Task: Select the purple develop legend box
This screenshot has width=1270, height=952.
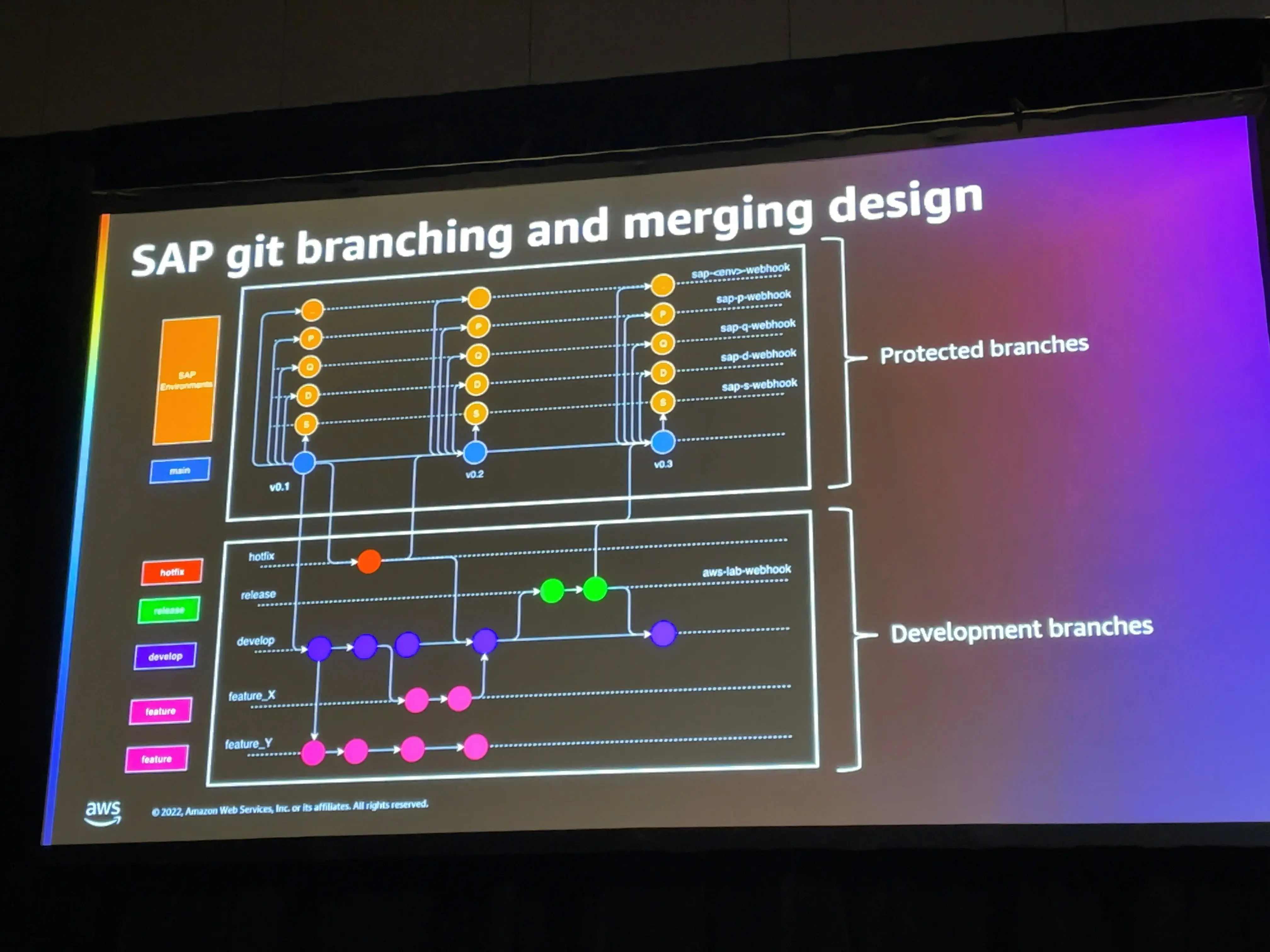Action: pos(165,656)
